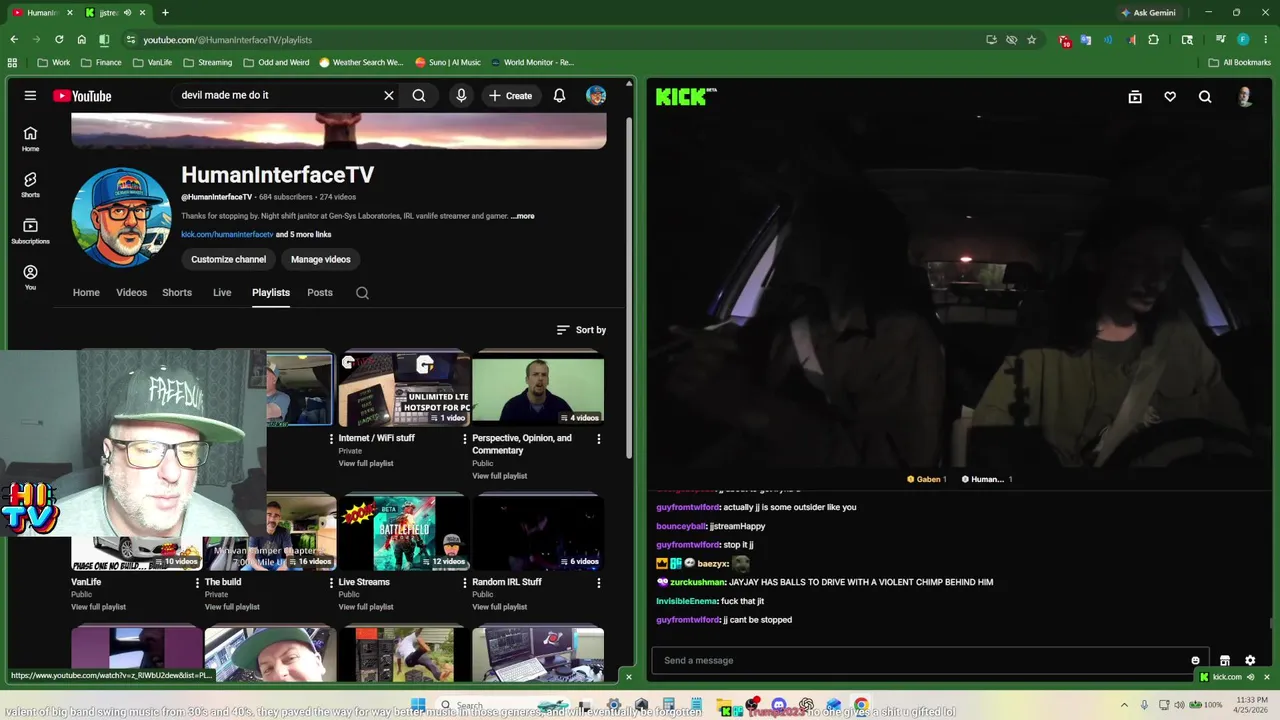Expand channel description with ...more
1280x720 pixels.
tap(523, 216)
